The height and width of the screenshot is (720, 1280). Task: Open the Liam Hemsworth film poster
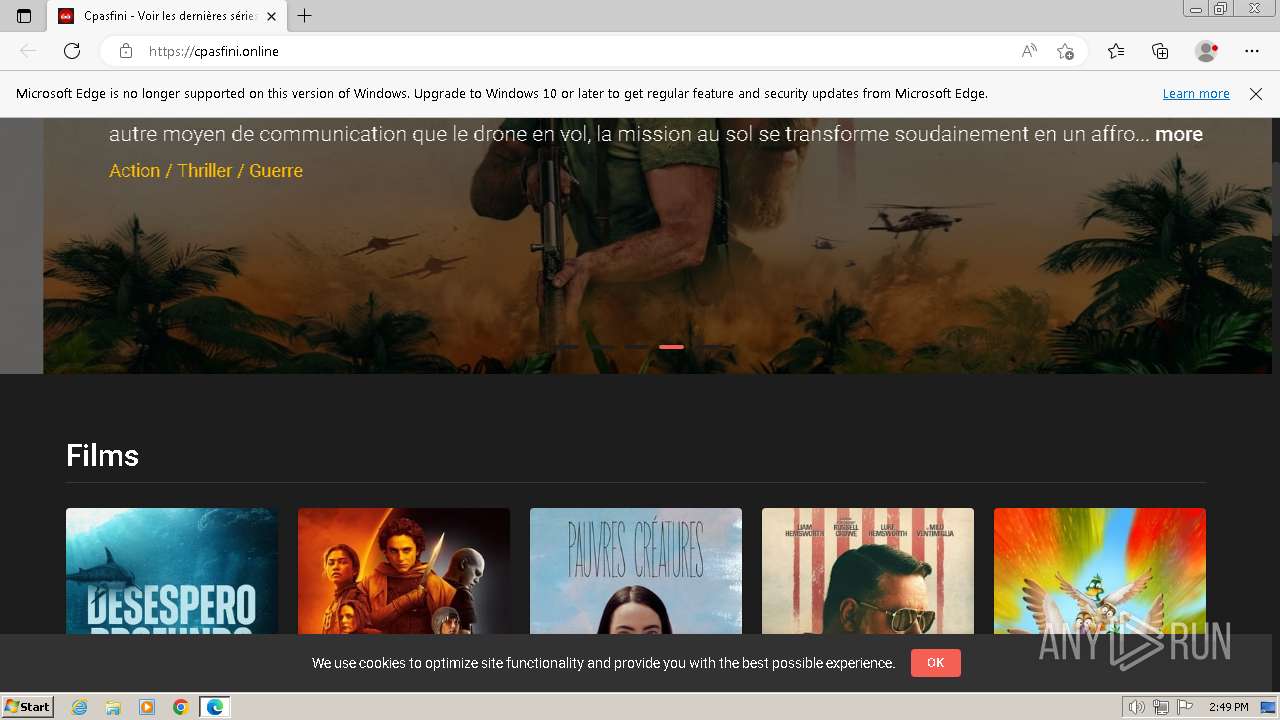pyautogui.click(x=868, y=571)
